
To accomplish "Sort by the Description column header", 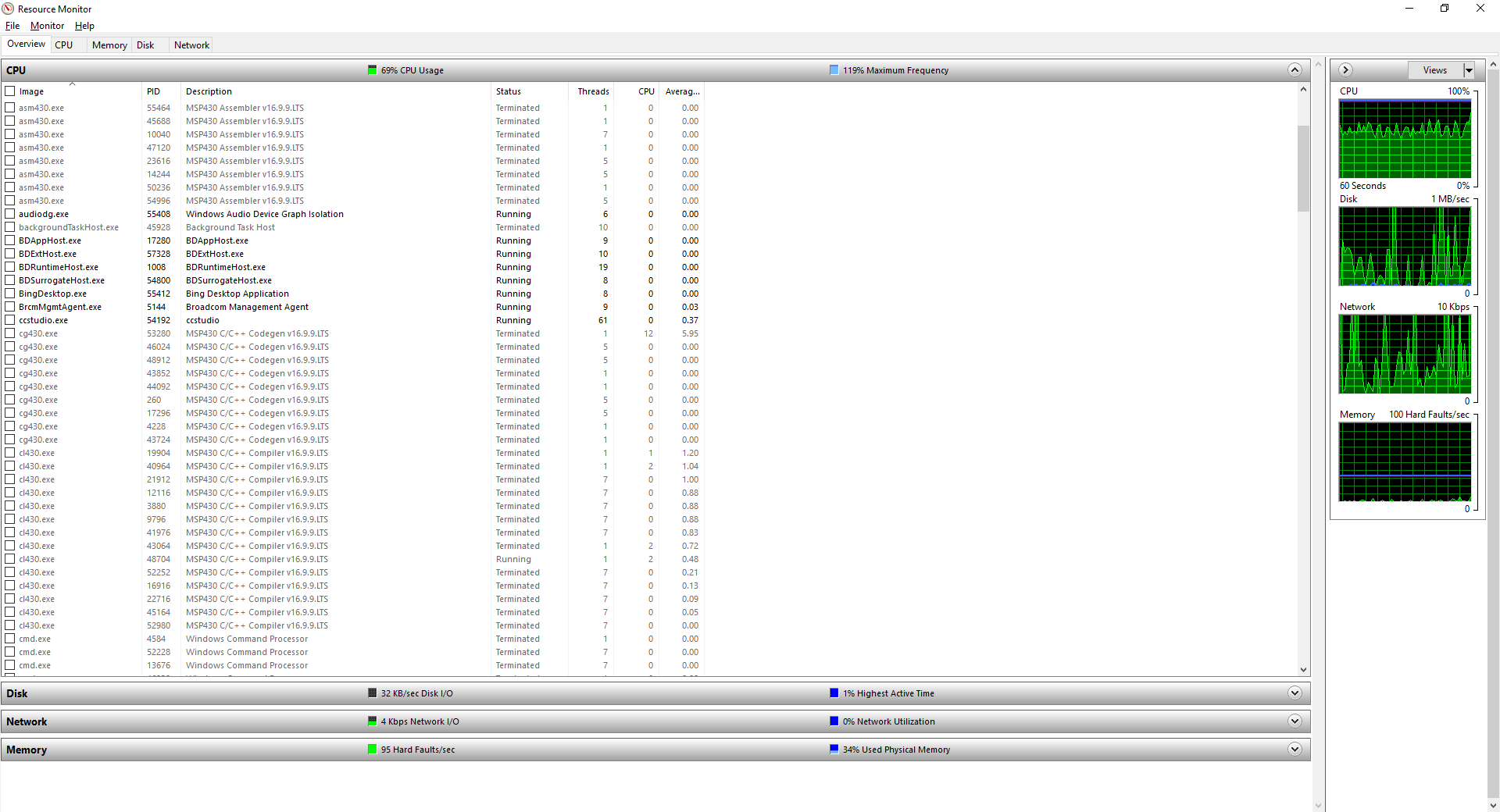I will (336, 91).
